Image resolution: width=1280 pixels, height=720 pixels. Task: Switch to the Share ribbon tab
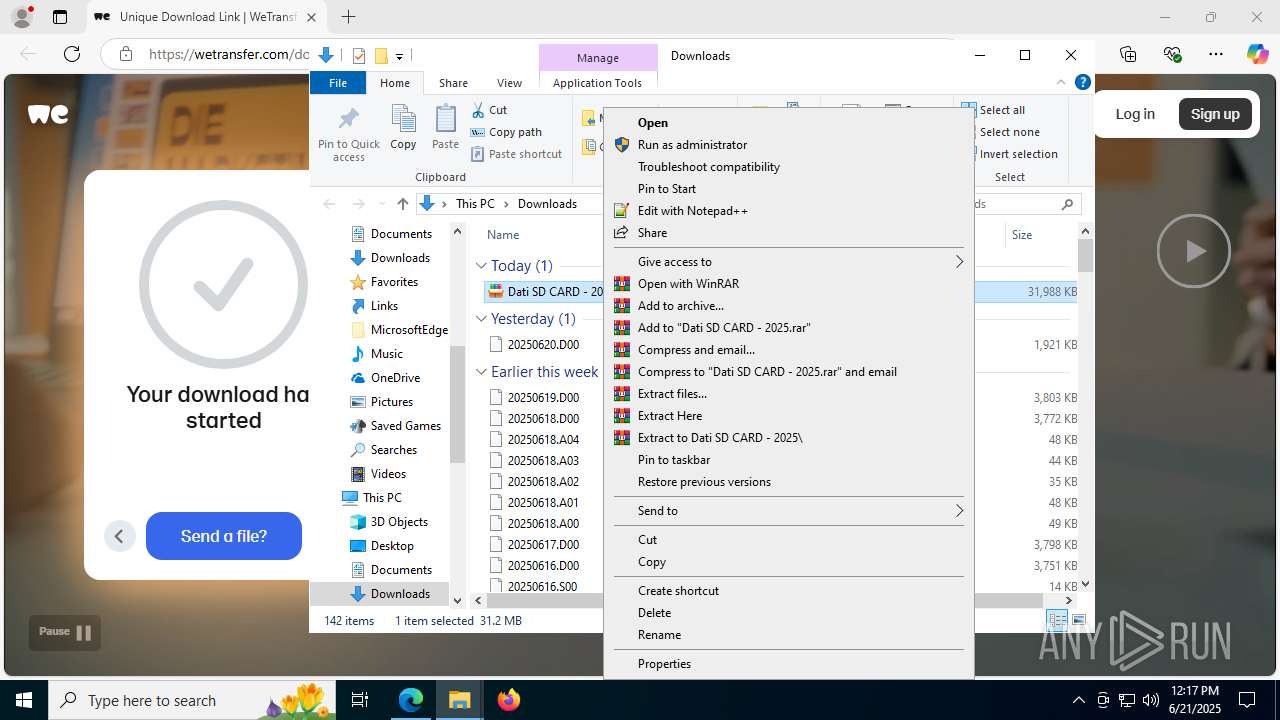click(453, 83)
